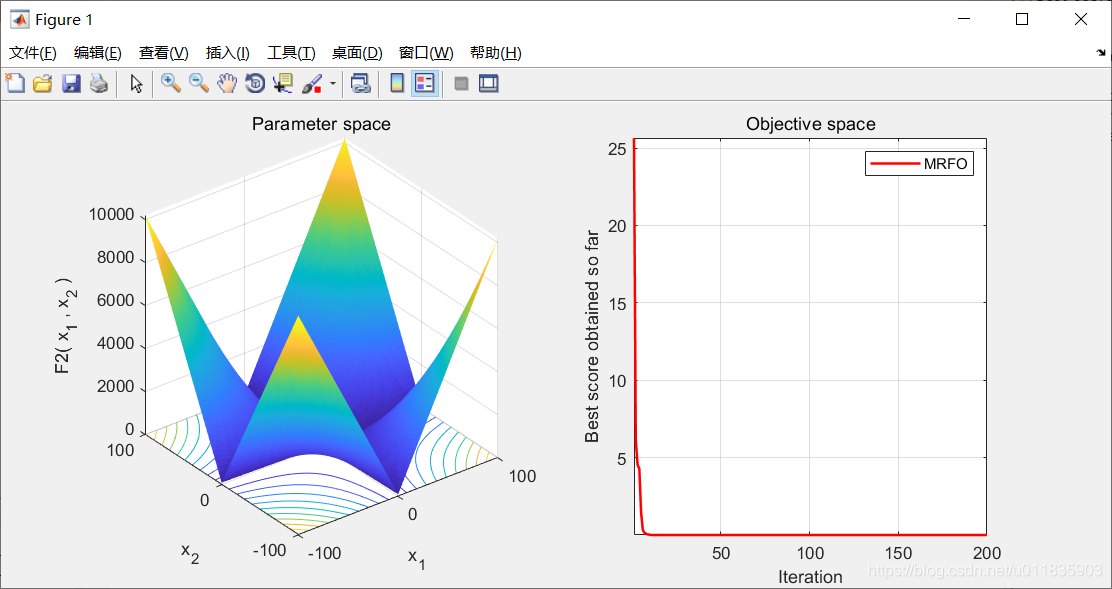Insert Colorbar using toolbar icon
1112x589 pixels.
tap(397, 84)
